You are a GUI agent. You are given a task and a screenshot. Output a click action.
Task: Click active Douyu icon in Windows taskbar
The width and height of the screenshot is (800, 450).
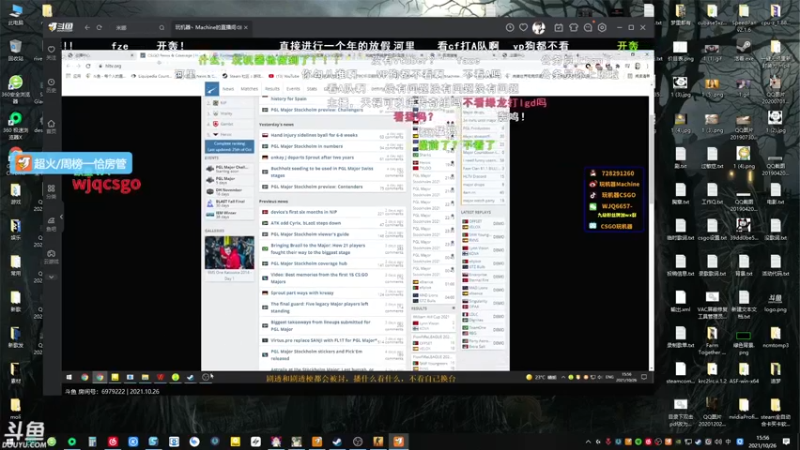(398, 442)
